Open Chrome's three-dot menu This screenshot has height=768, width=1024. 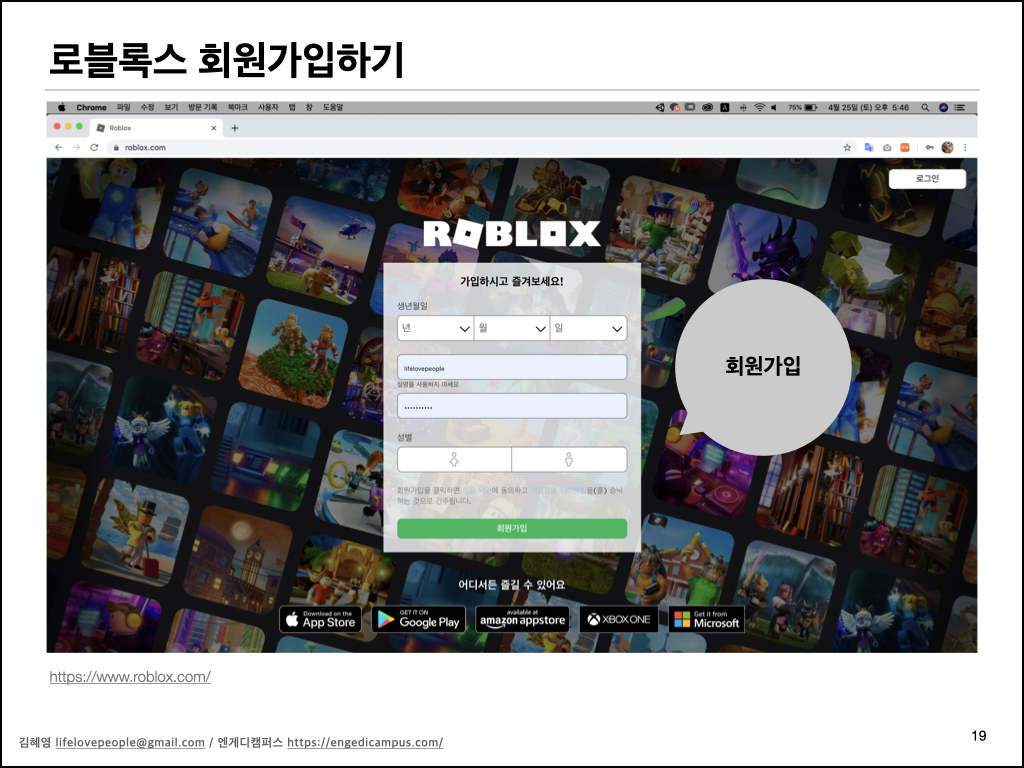(965, 148)
